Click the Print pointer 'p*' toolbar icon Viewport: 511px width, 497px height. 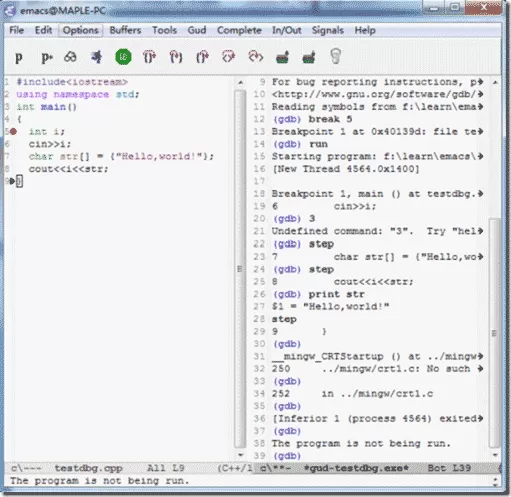47,57
